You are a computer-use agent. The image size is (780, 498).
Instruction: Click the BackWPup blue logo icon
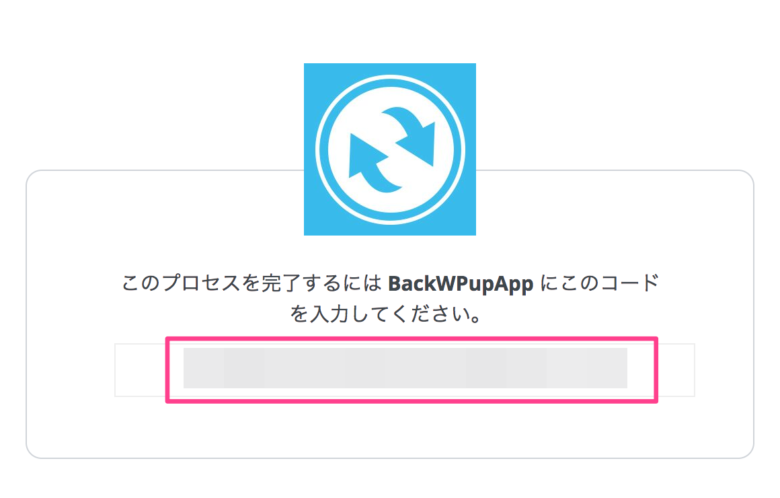tap(390, 149)
